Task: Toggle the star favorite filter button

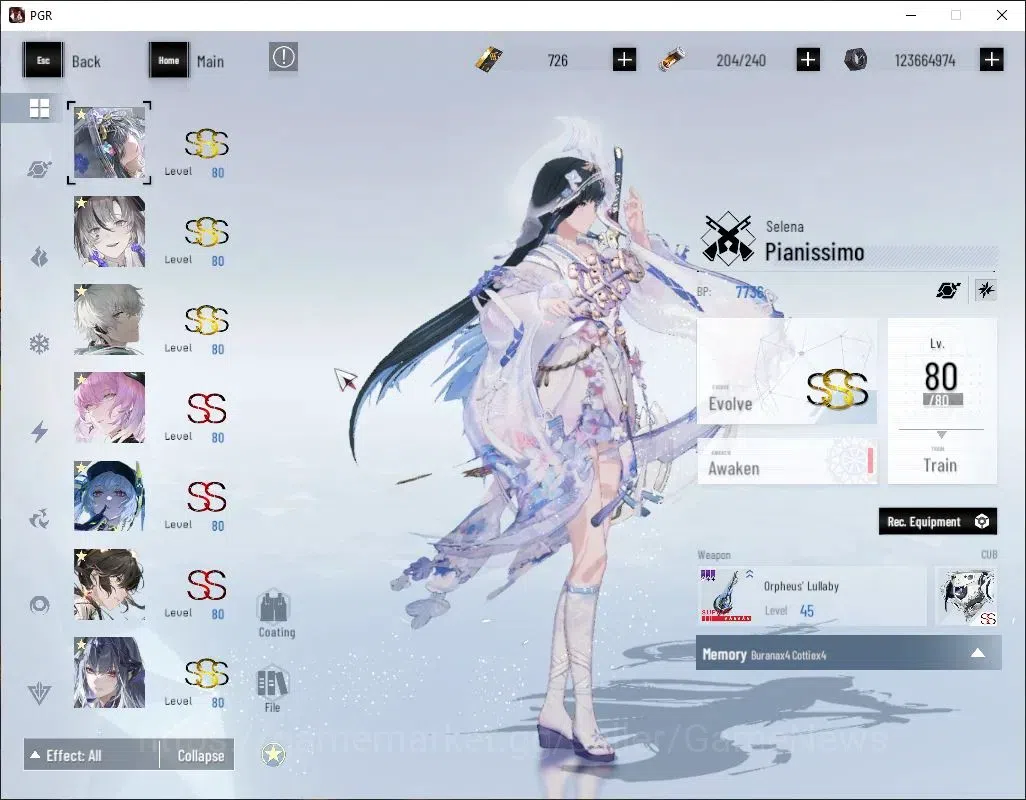Action: (x=273, y=755)
